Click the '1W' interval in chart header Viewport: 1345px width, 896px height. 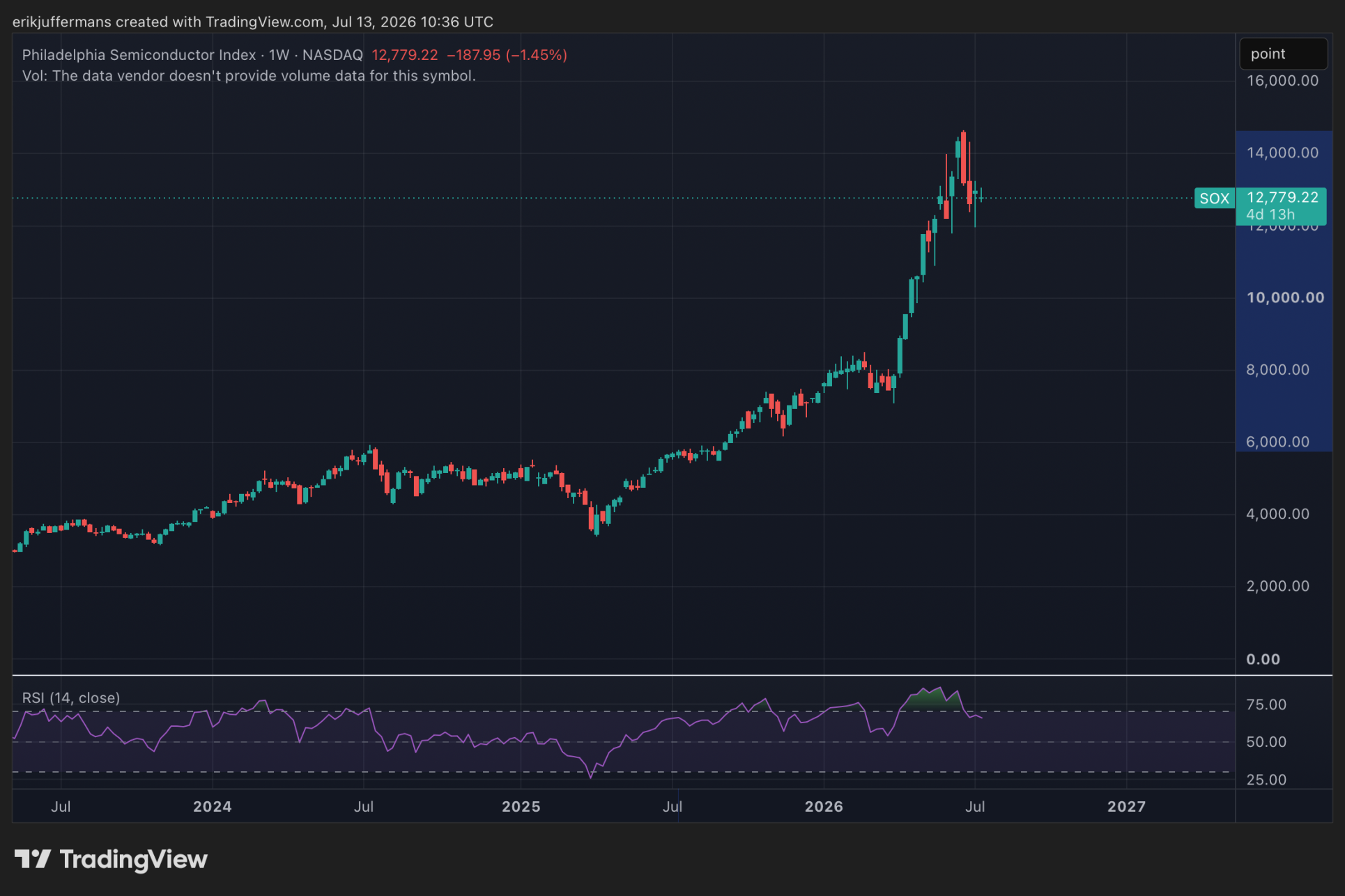point(279,55)
